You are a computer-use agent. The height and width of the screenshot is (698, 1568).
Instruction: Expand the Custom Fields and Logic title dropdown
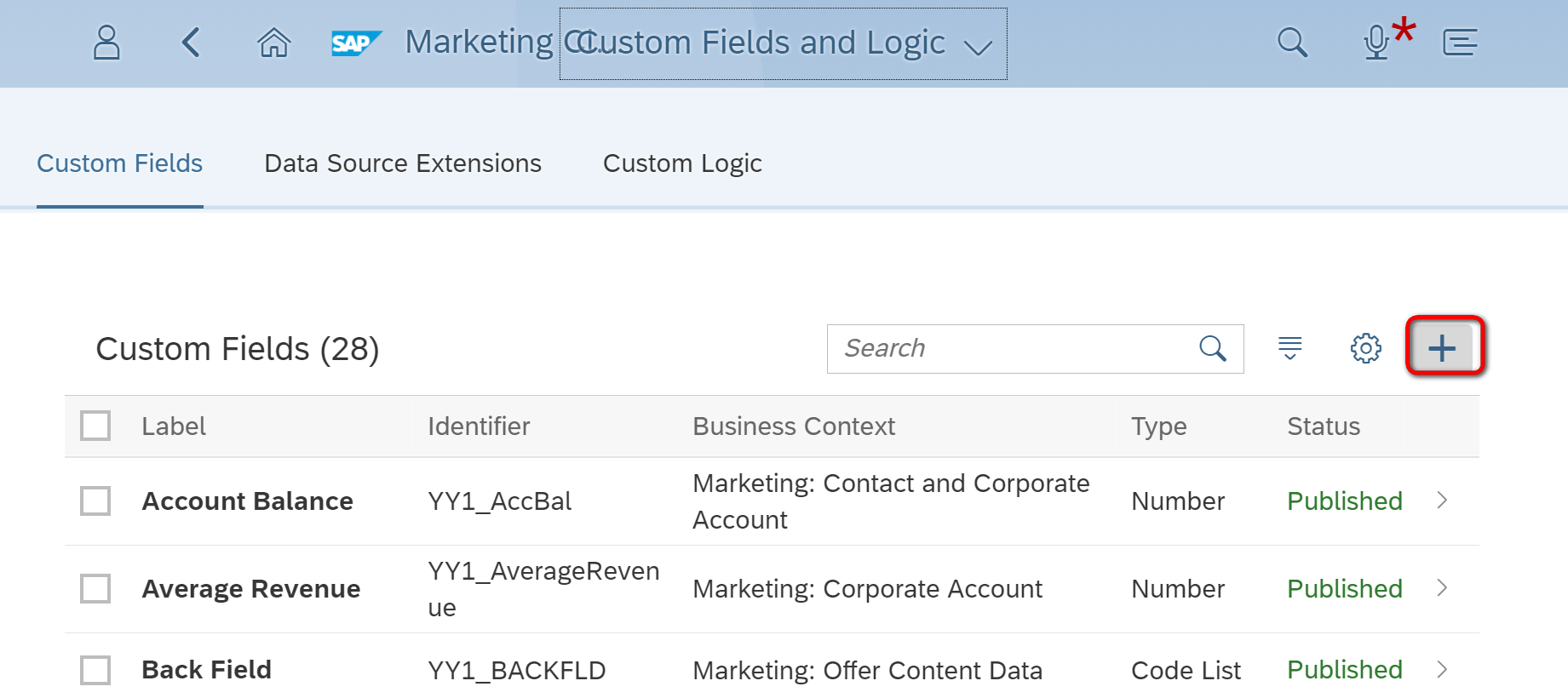[x=978, y=47]
